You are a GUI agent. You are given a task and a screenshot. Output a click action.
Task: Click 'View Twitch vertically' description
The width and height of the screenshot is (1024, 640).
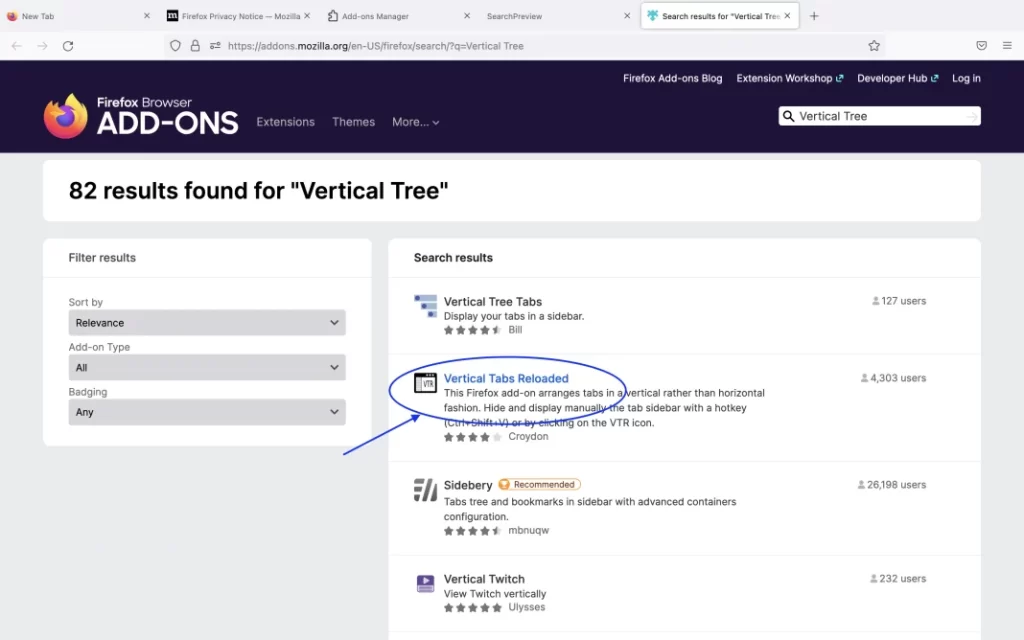pos(495,594)
